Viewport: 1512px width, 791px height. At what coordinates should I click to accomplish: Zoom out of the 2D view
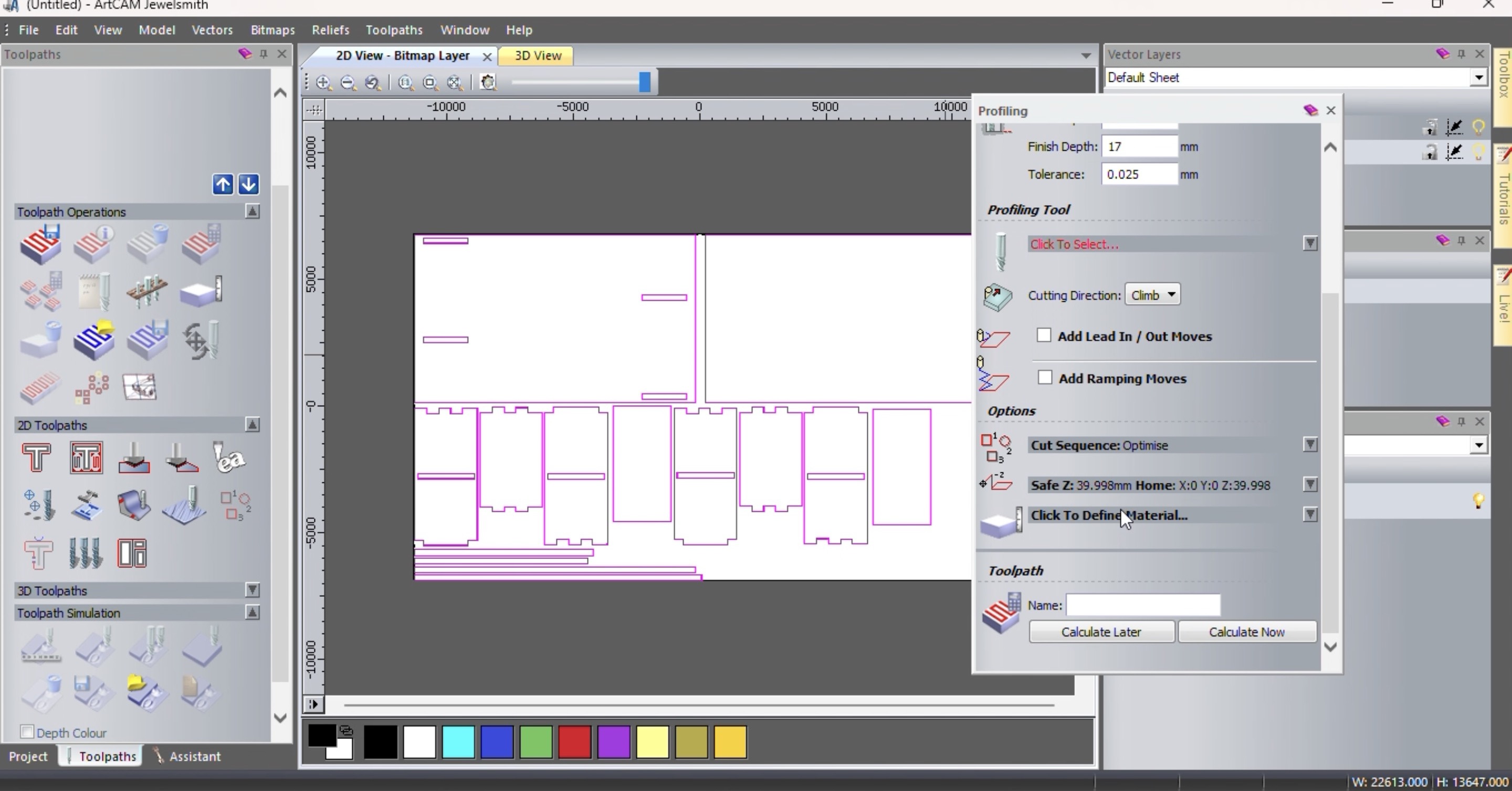click(x=348, y=82)
